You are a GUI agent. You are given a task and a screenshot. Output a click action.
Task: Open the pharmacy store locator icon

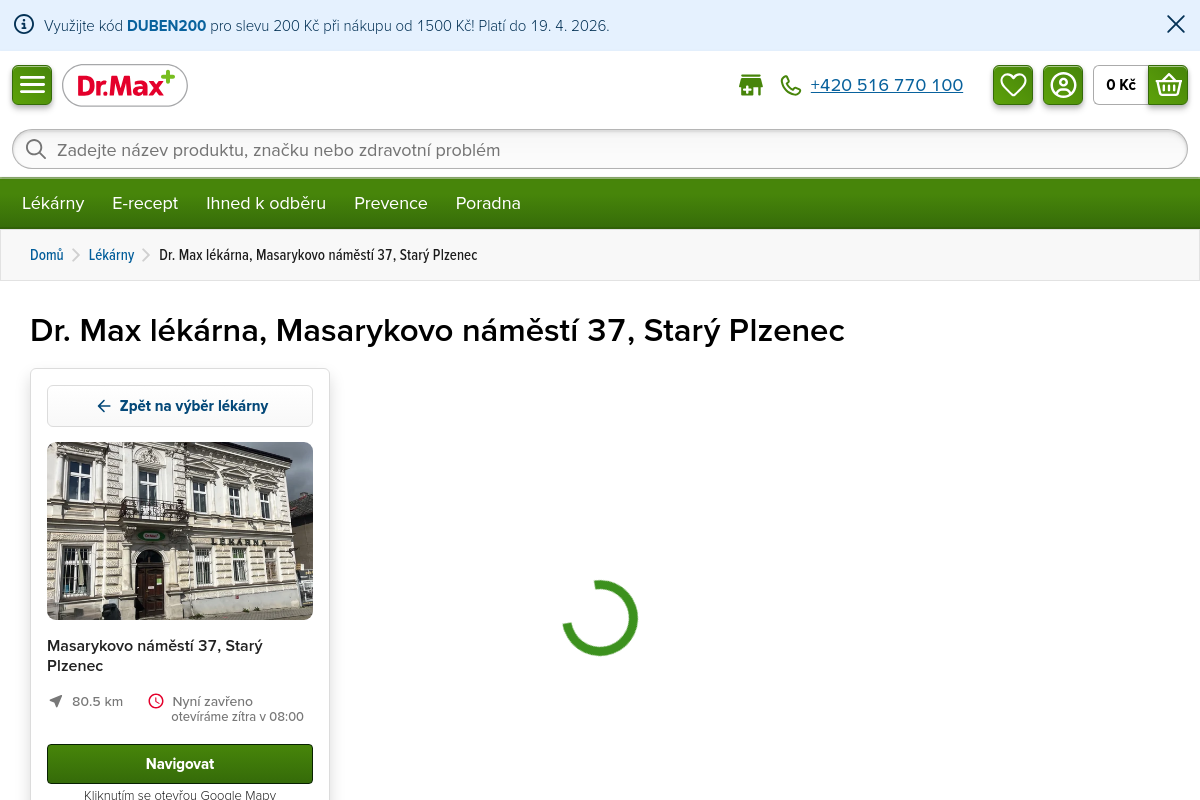751,85
